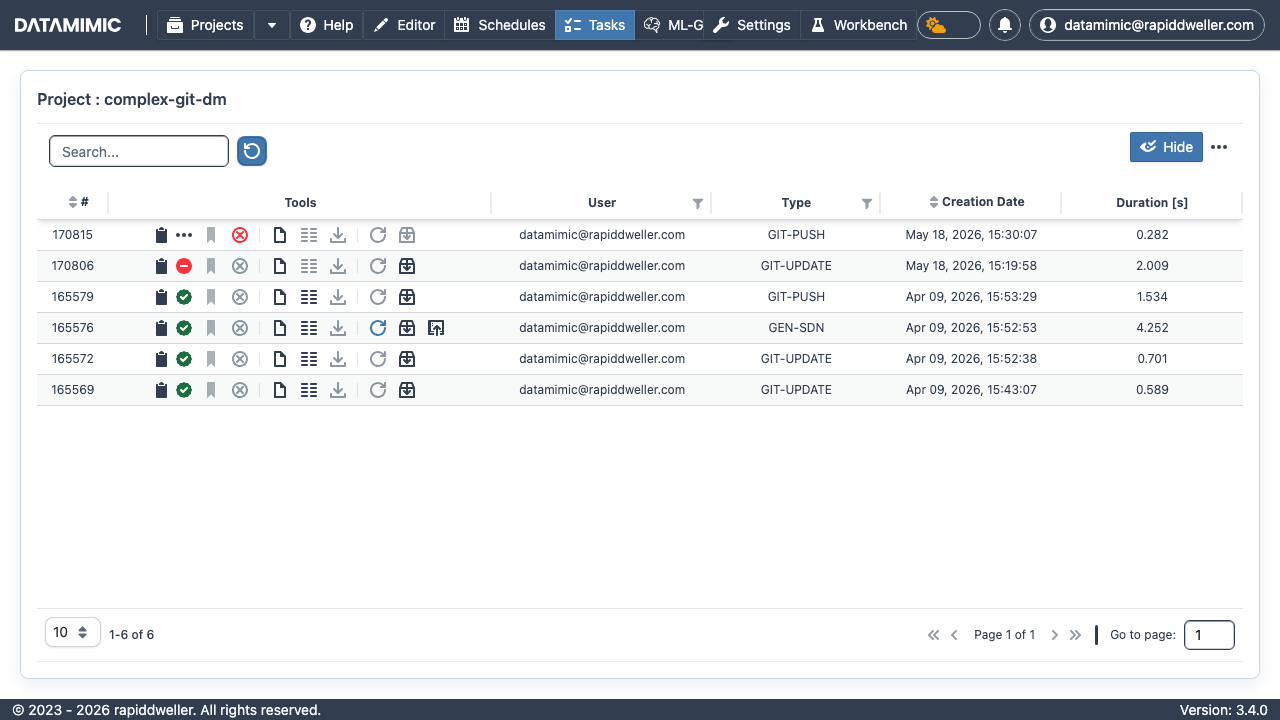Click the download icon in row 165569

click(x=338, y=390)
